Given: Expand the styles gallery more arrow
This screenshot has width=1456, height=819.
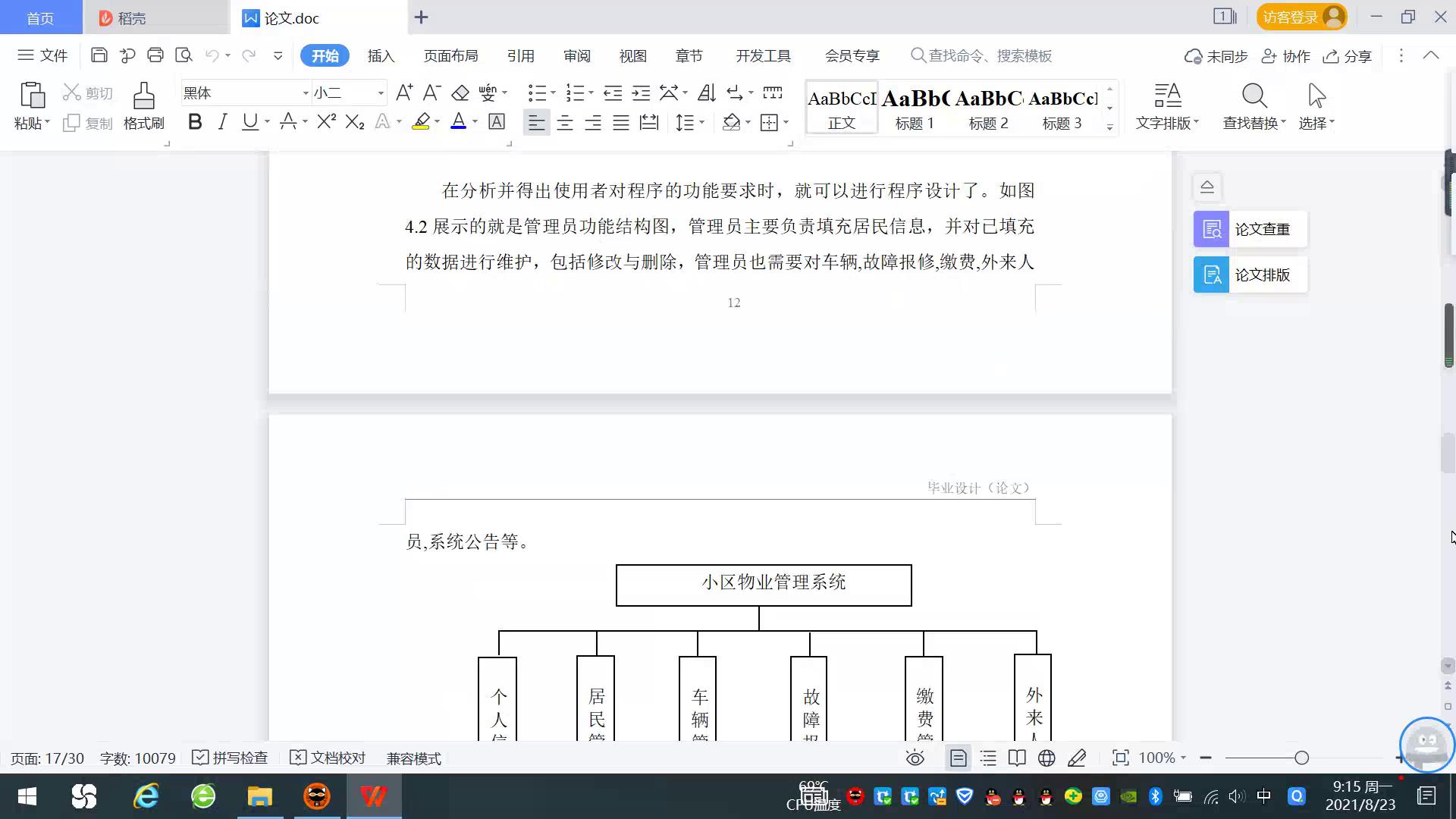Looking at the screenshot, I should click(1110, 127).
